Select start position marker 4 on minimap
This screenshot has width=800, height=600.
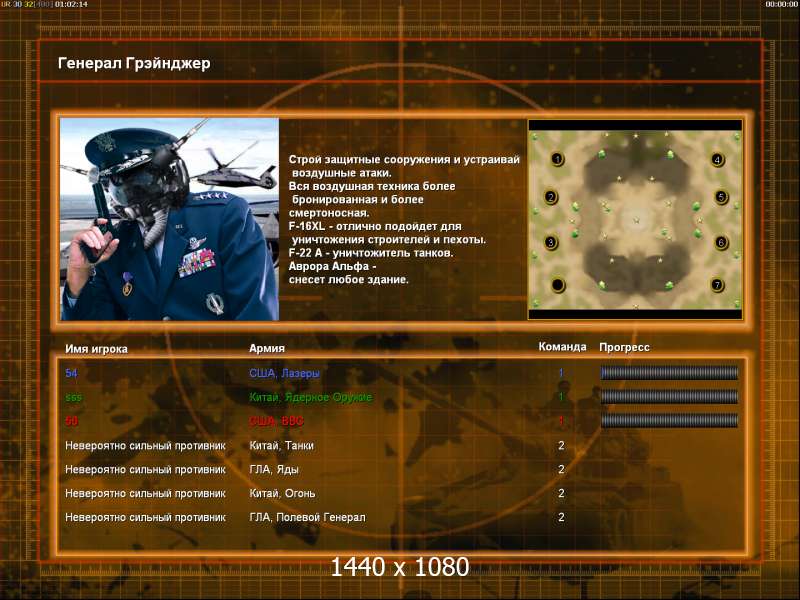717,160
